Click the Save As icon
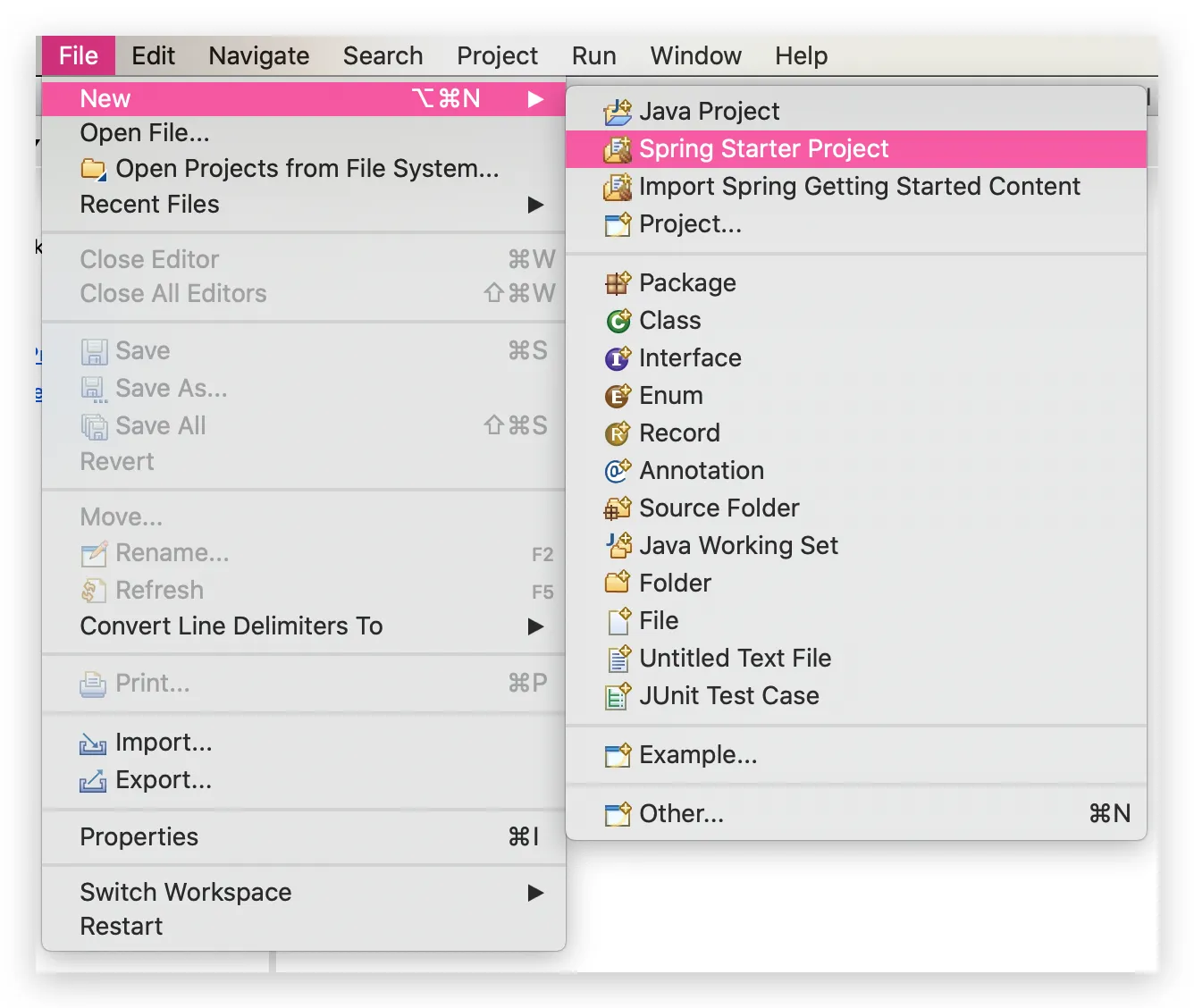This screenshot has width=1194, height=1008. 94,389
